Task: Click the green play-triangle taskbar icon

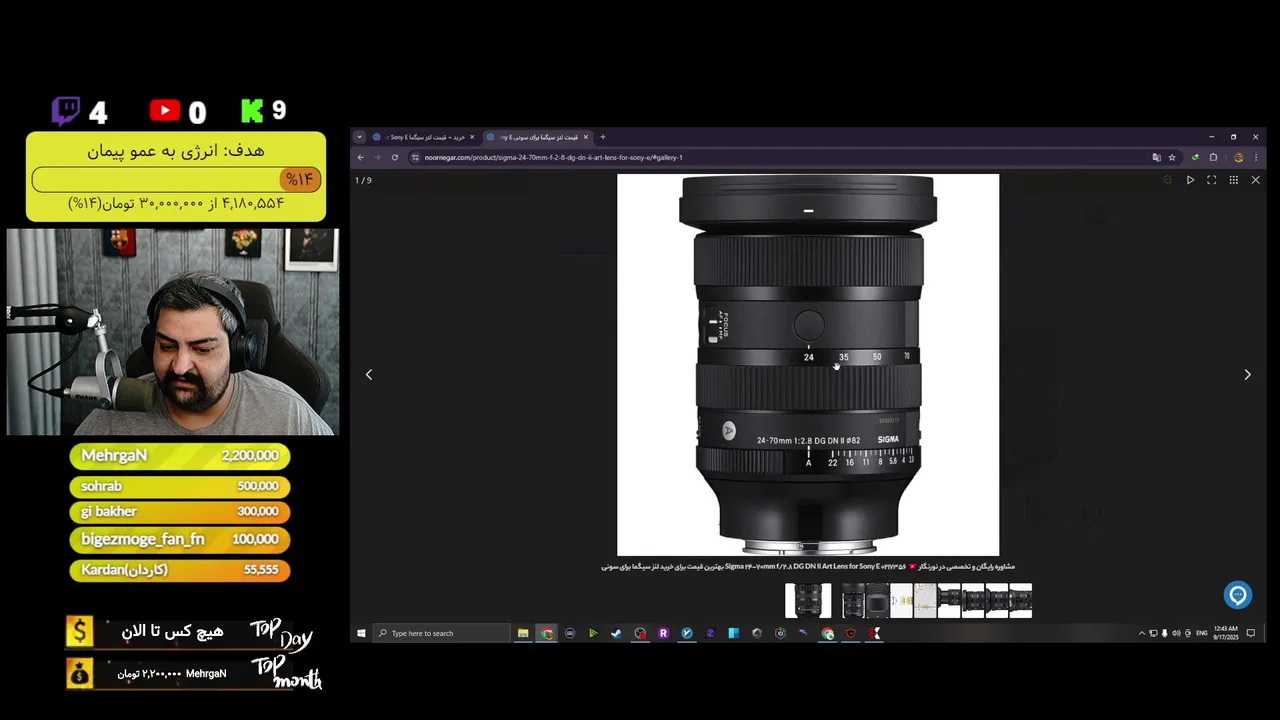Action: click(593, 633)
